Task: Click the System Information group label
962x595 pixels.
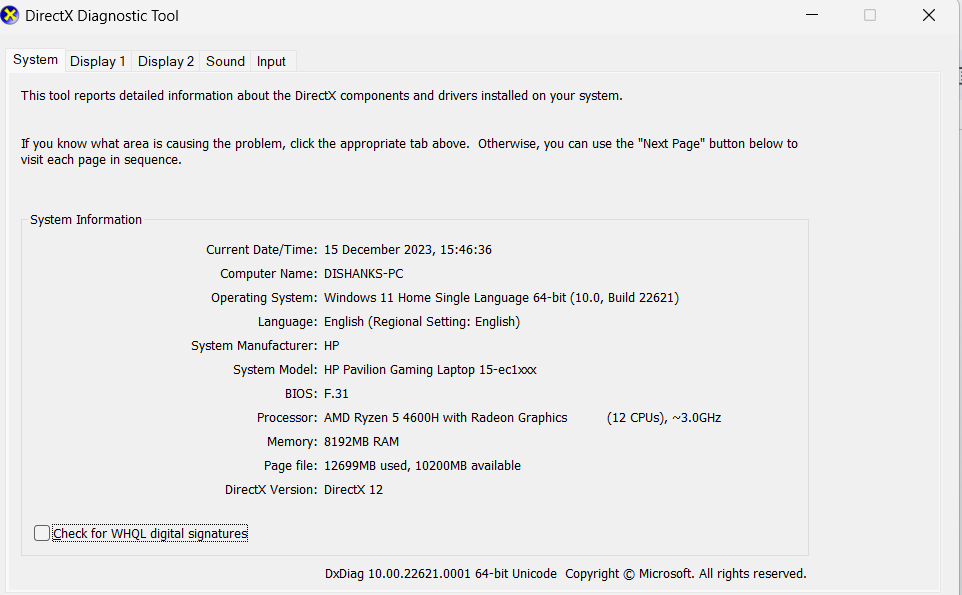Action: pyautogui.click(x=85, y=219)
